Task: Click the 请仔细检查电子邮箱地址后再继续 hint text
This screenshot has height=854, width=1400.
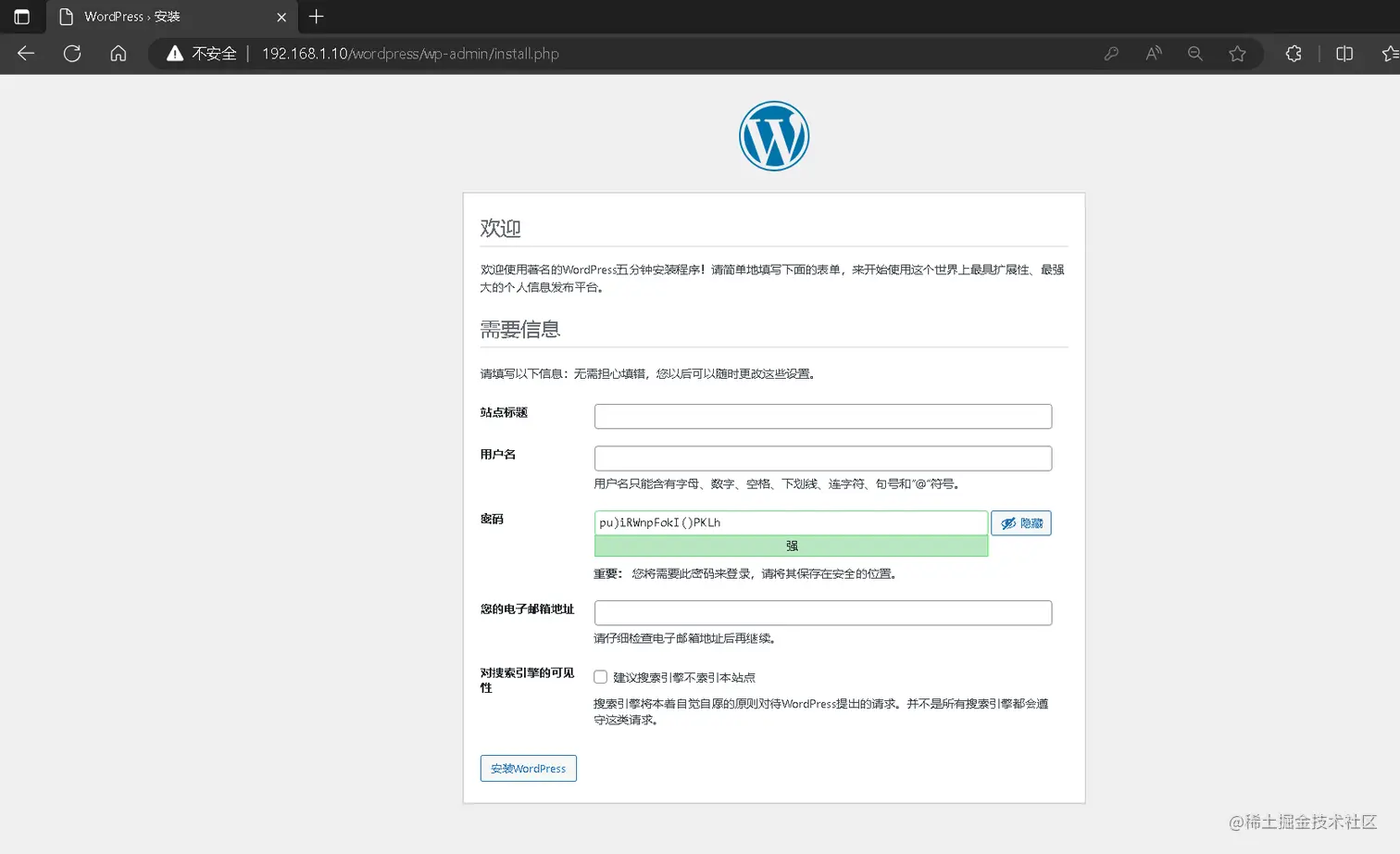Action: pos(684,638)
